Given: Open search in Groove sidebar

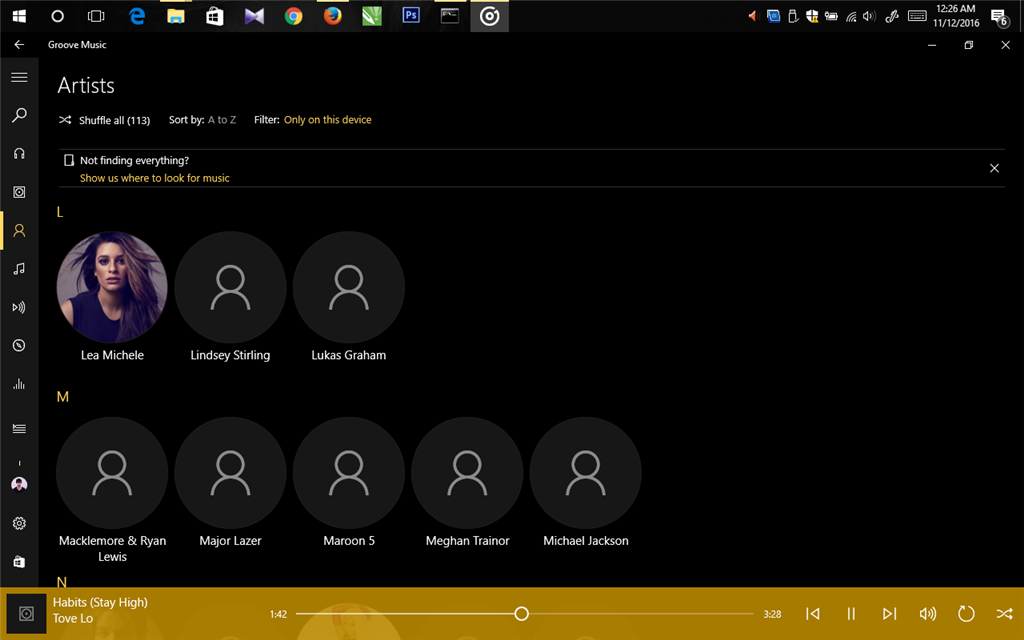Looking at the screenshot, I should tap(19, 116).
